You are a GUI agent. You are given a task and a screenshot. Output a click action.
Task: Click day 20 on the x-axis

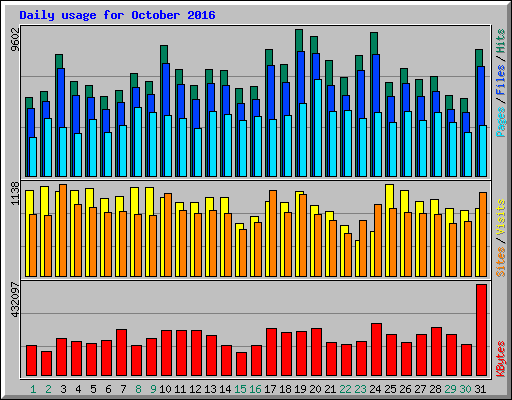(315, 389)
